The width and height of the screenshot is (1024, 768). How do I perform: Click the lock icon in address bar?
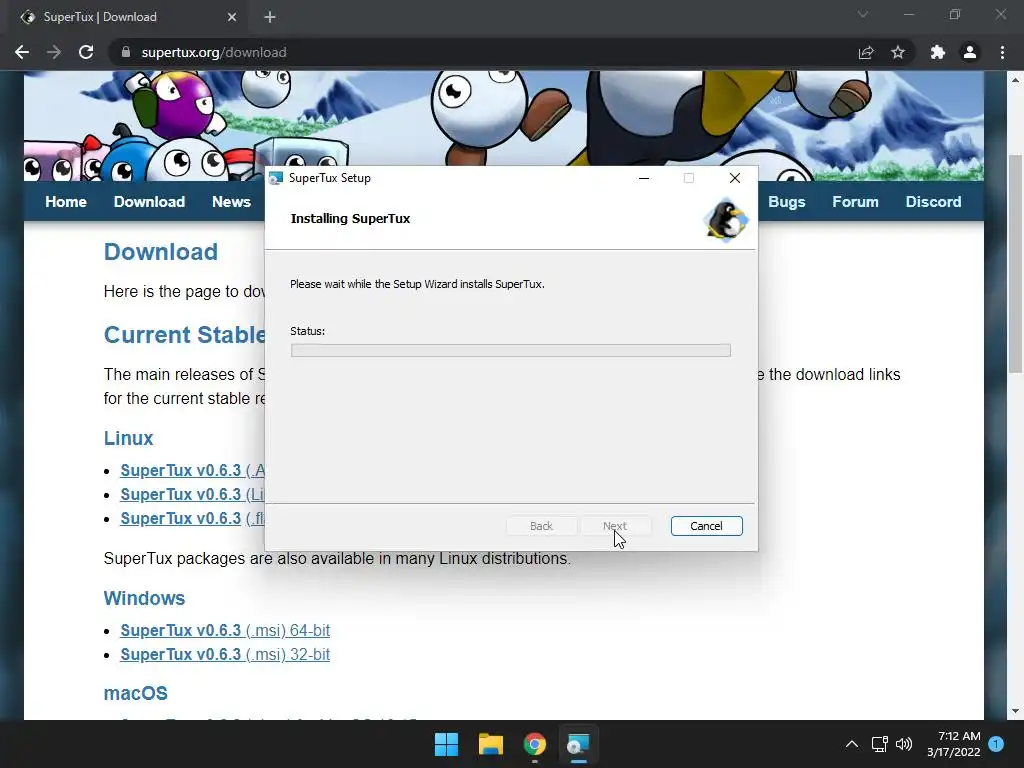tap(125, 52)
